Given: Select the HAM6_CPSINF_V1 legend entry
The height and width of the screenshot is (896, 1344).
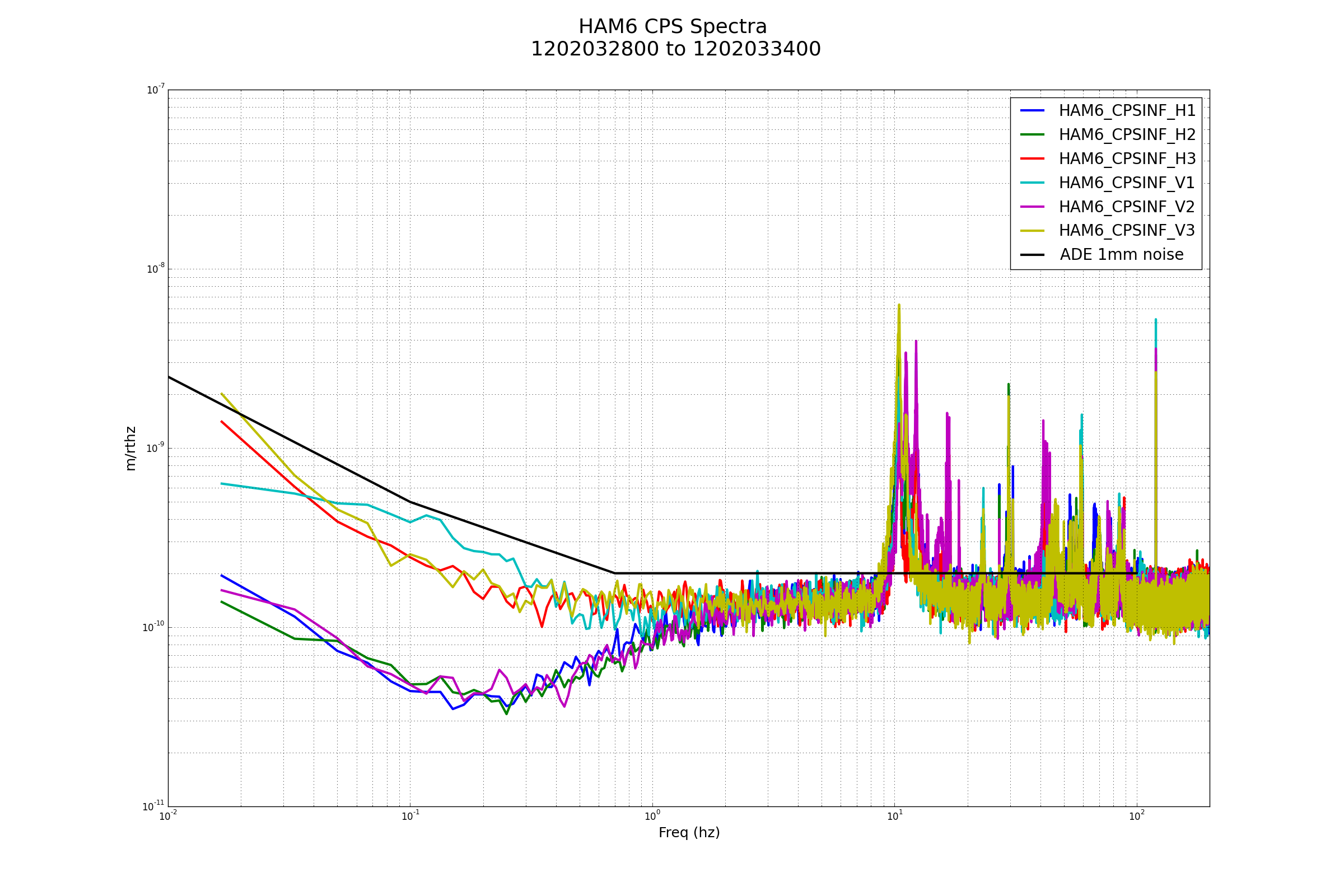Looking at the screenshot, I should tap(1127, 183).
